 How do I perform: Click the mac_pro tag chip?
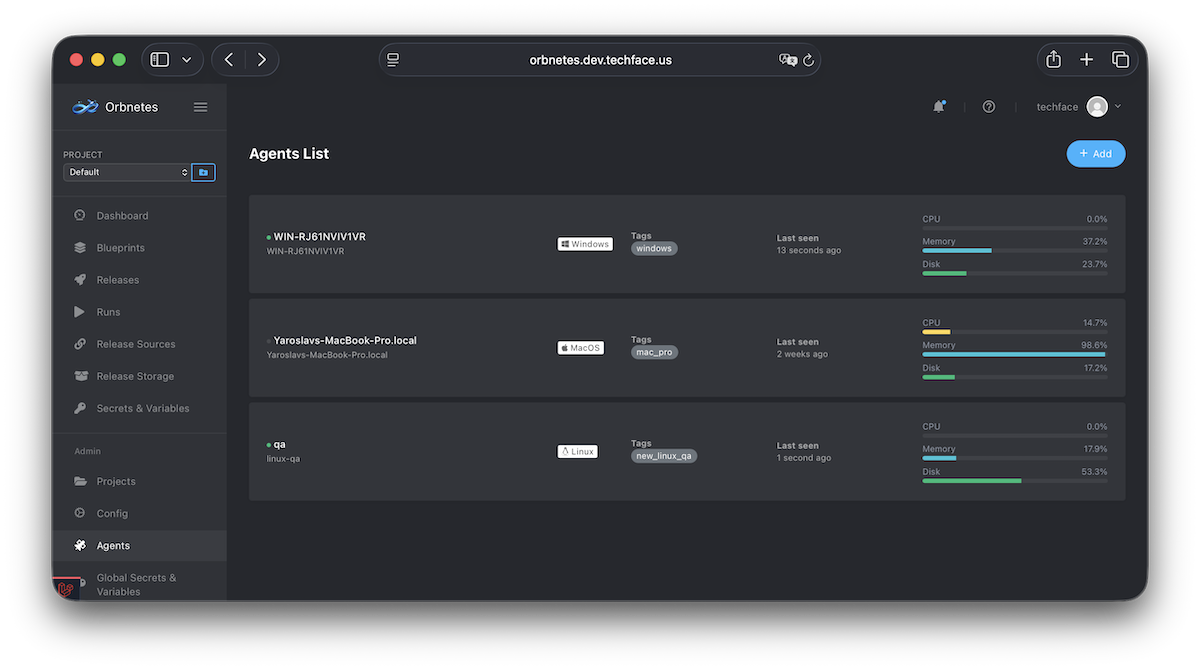point(654,352)
